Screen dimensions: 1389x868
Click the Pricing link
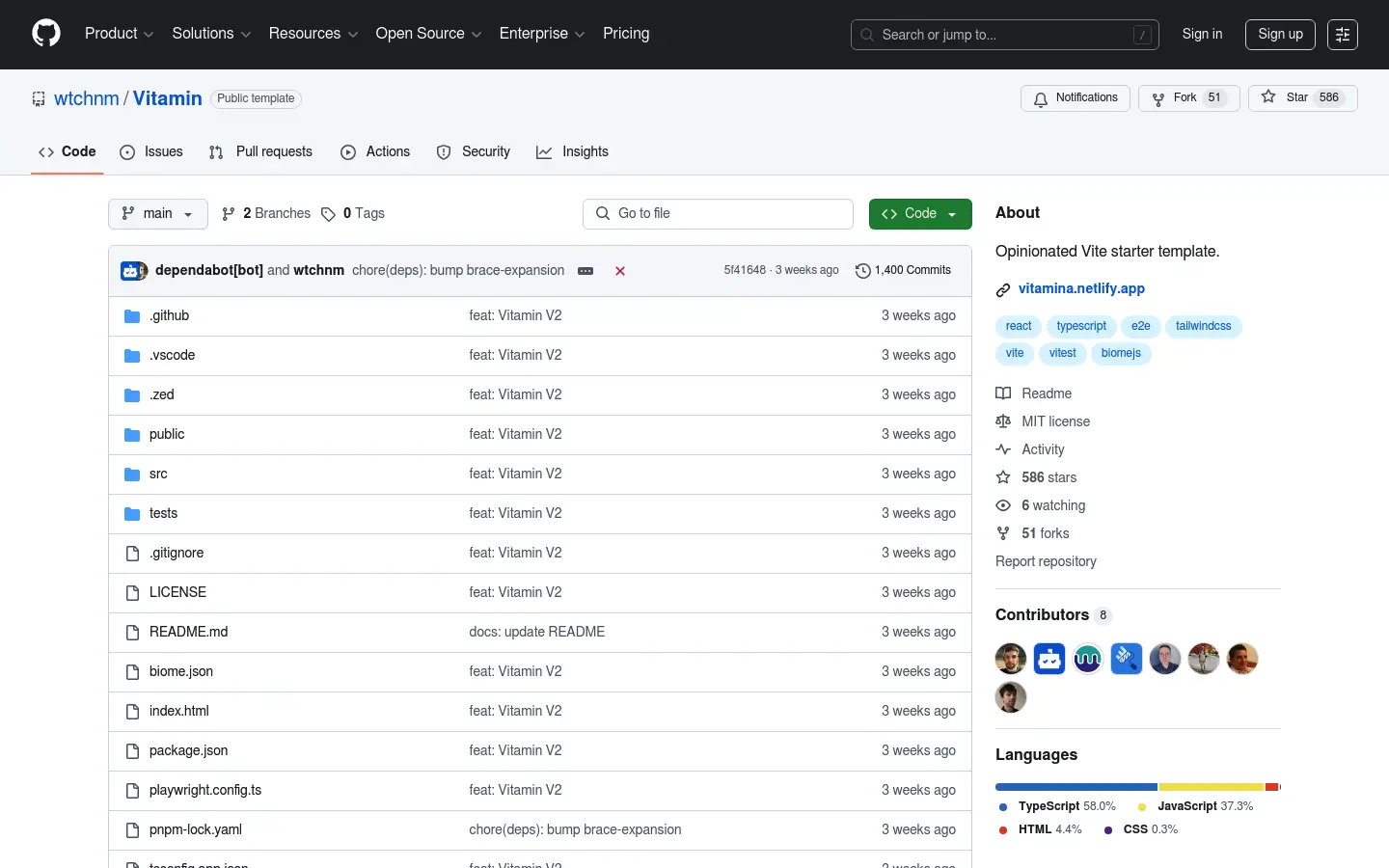click(x=626, y=34)
